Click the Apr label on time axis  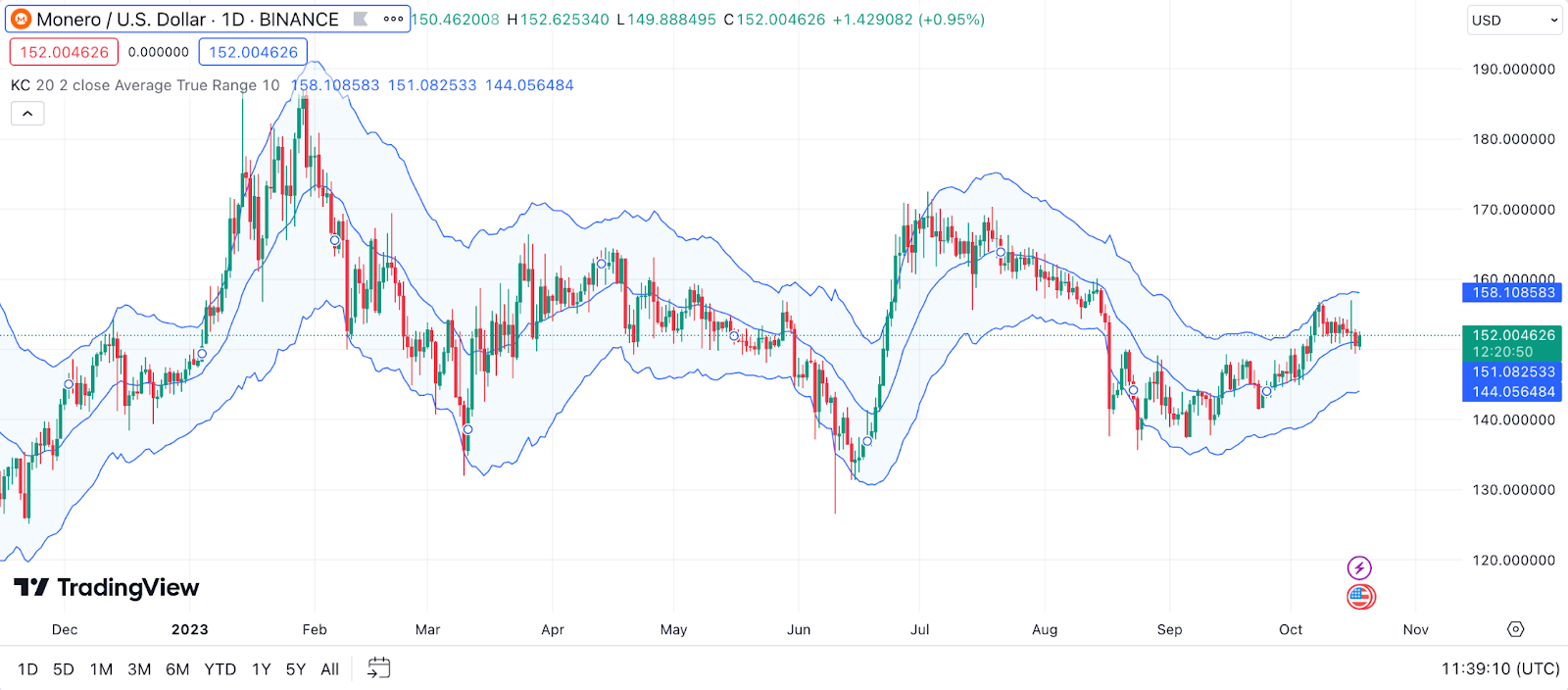click(553, 629)
